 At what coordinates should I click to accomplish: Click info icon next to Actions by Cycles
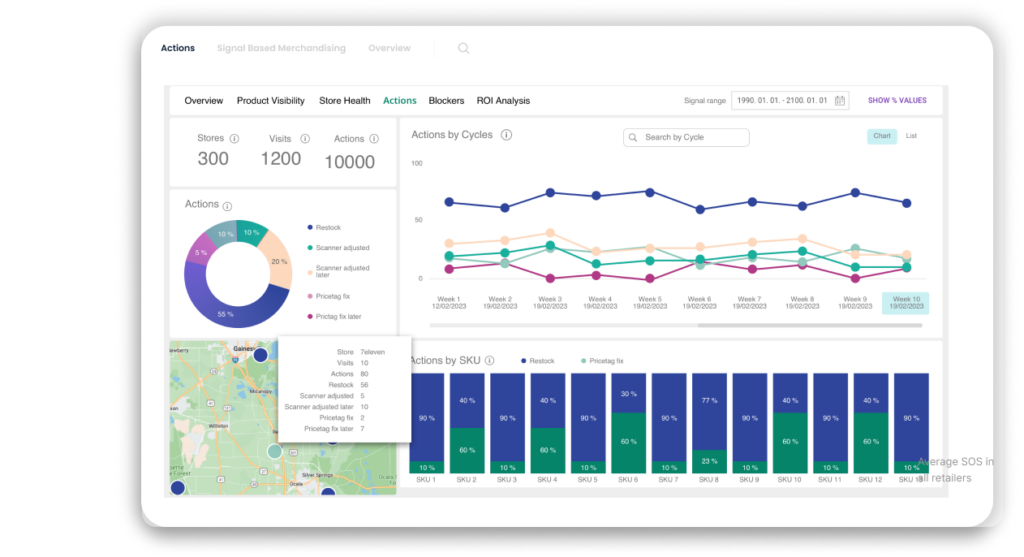click(506, 135)
